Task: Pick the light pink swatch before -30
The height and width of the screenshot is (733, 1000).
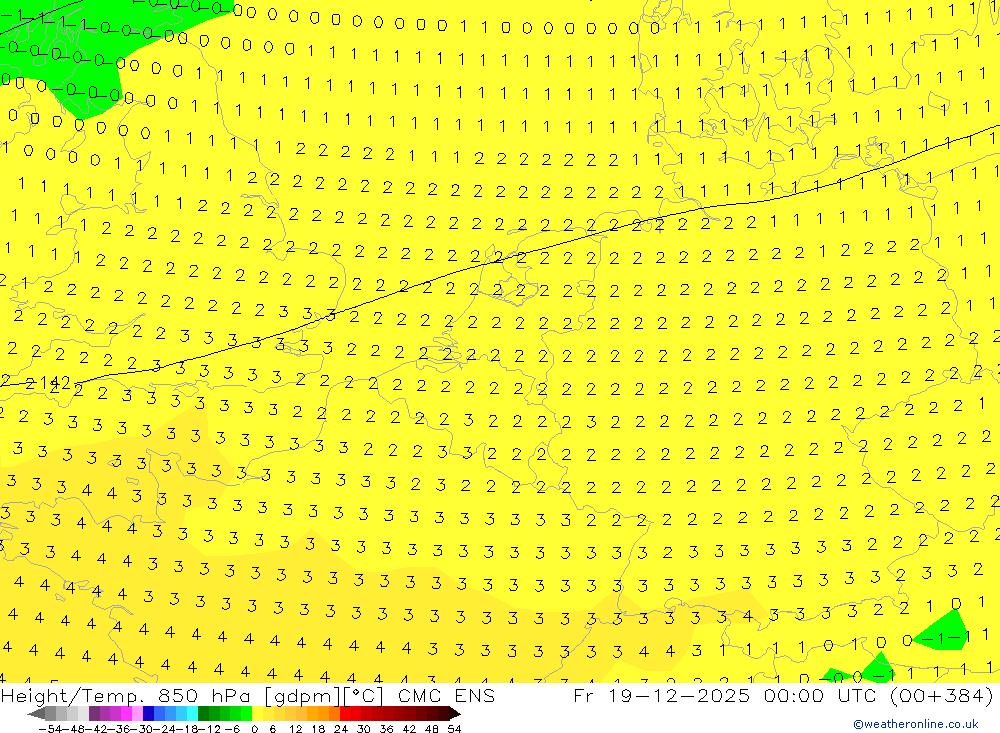Action: point(137,713)
